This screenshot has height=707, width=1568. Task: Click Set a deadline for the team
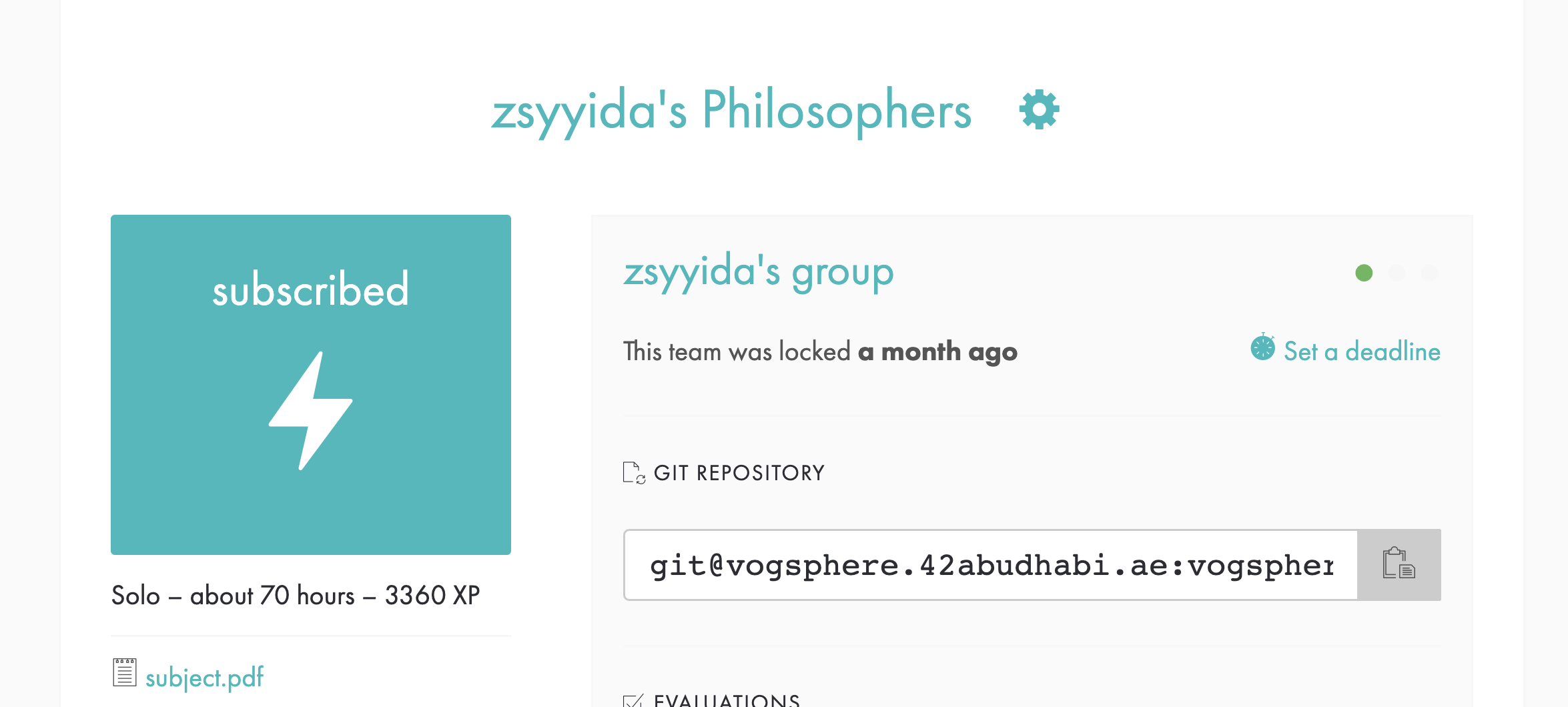[x=1360, y=351]
